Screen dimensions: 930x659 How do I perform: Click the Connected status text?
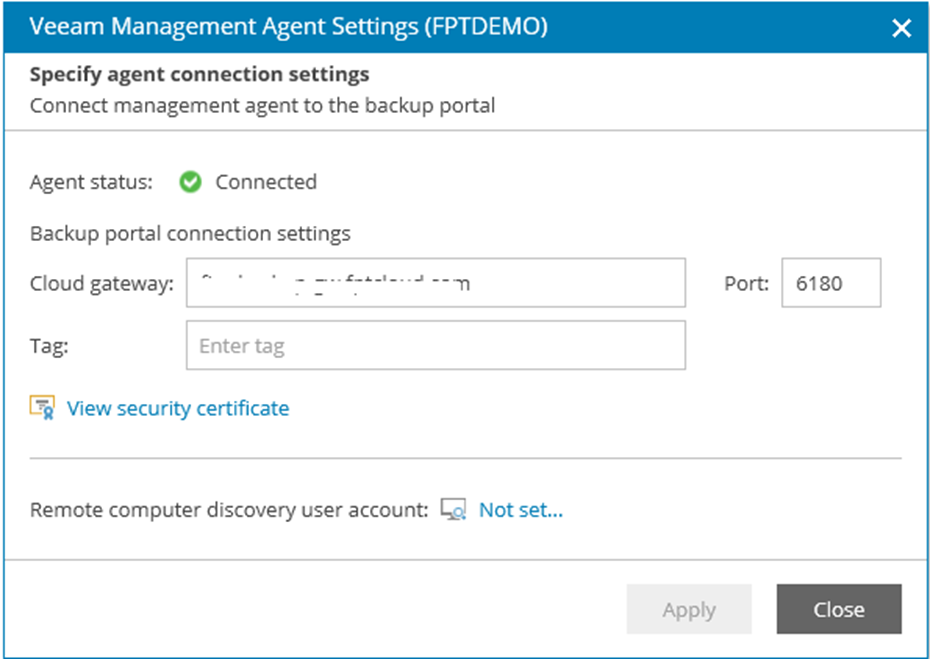266,182
